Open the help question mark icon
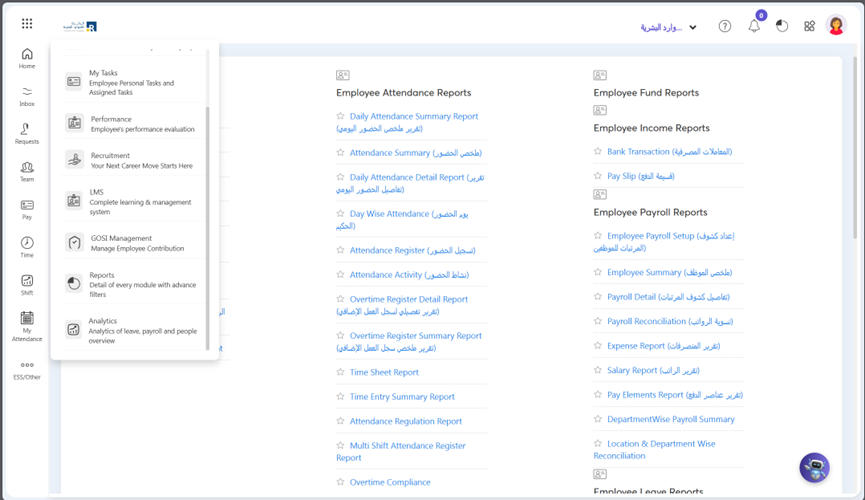 [725, 27]
